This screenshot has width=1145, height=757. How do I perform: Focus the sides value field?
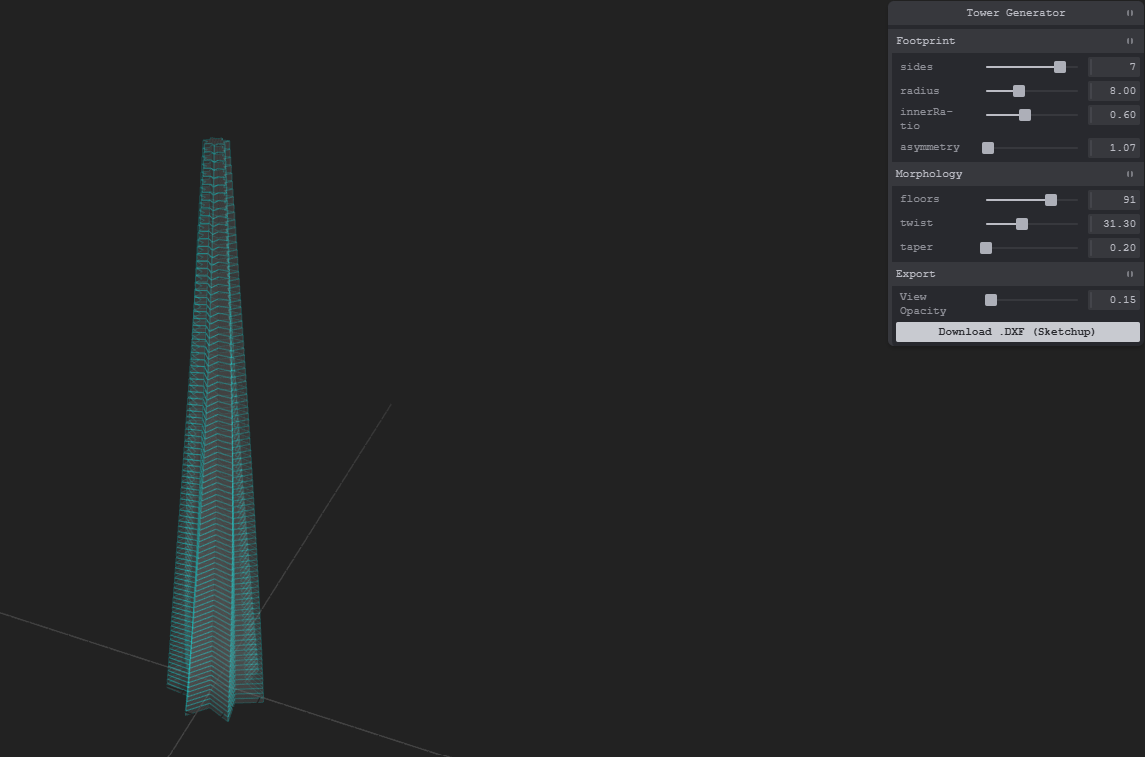pyautogui.click(x=1114, y=67)
